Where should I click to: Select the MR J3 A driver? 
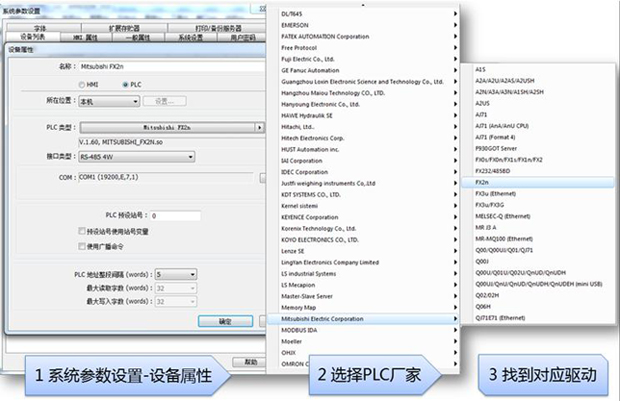538,227
